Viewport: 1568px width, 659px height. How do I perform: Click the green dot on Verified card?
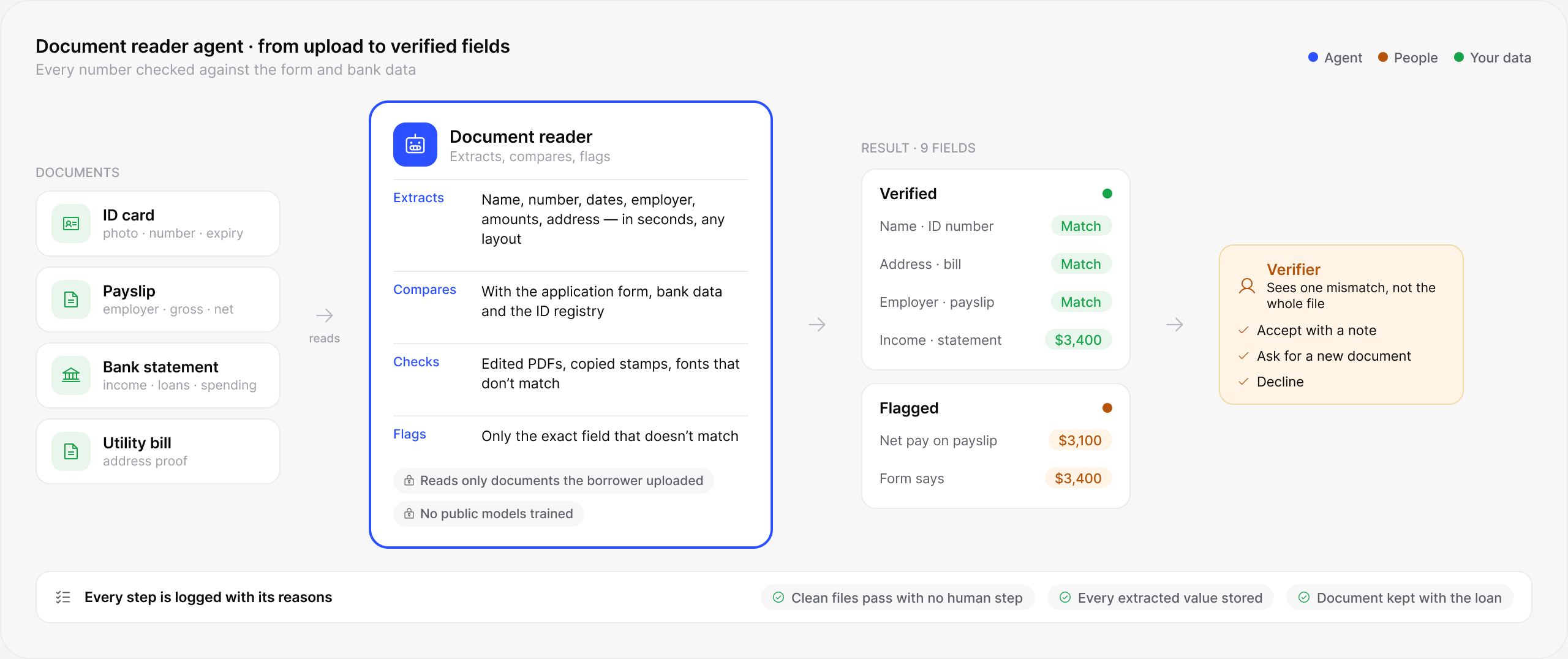click(1107, 194)
